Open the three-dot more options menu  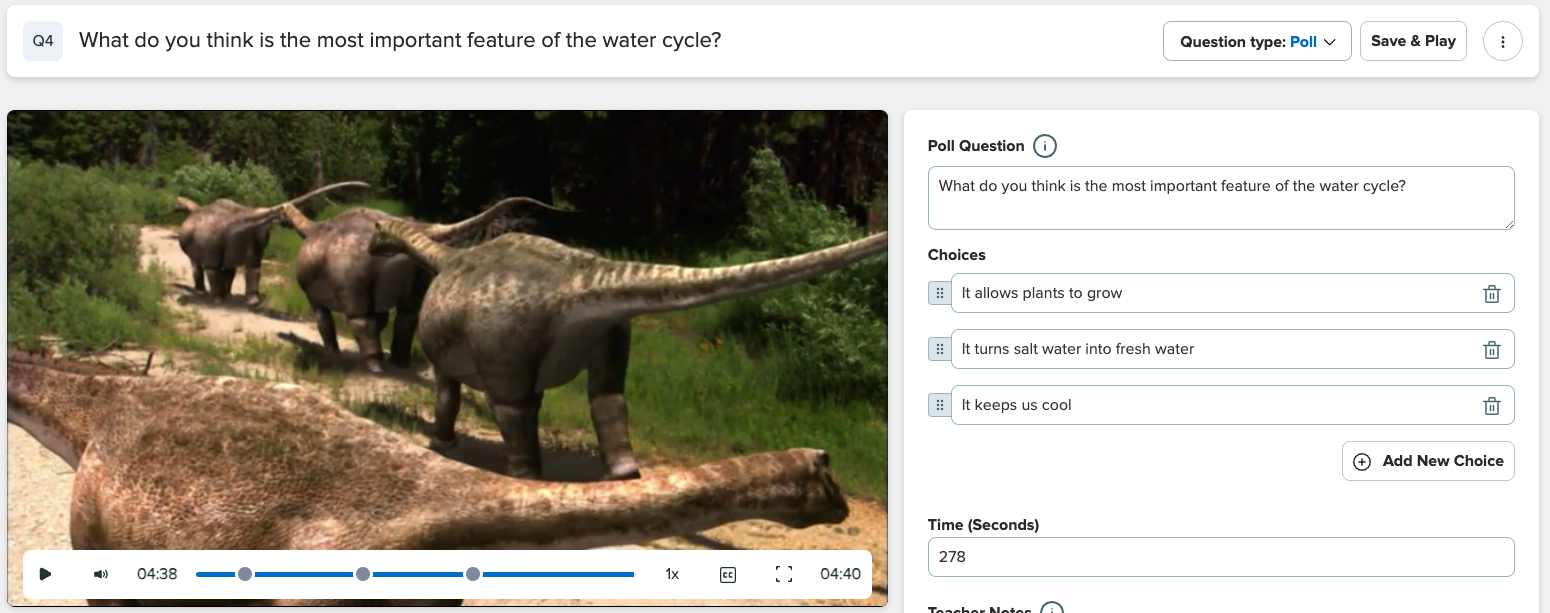(1503, 42)
